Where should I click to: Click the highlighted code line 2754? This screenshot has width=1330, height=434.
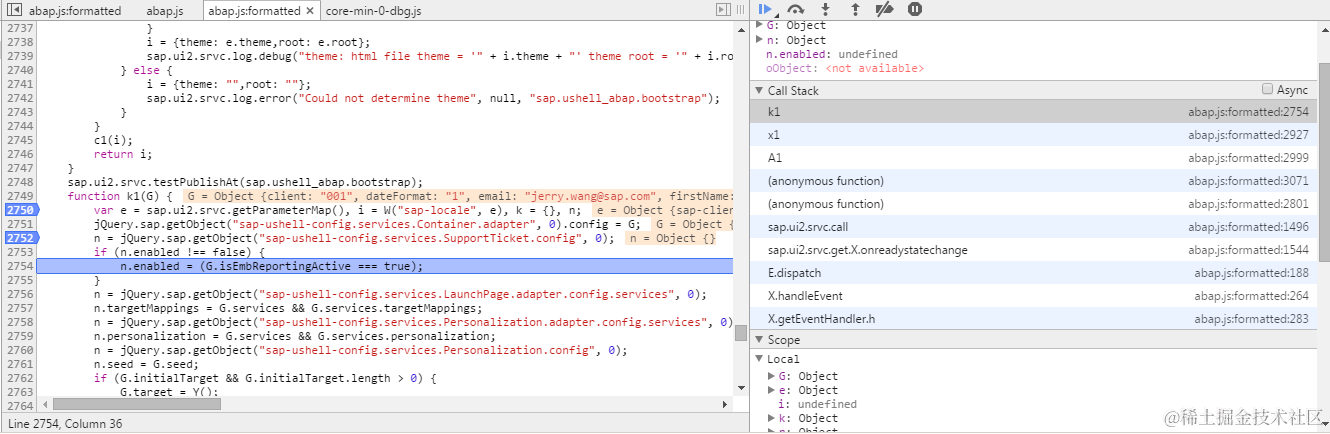pyautogui.click(x=385, y=266)
